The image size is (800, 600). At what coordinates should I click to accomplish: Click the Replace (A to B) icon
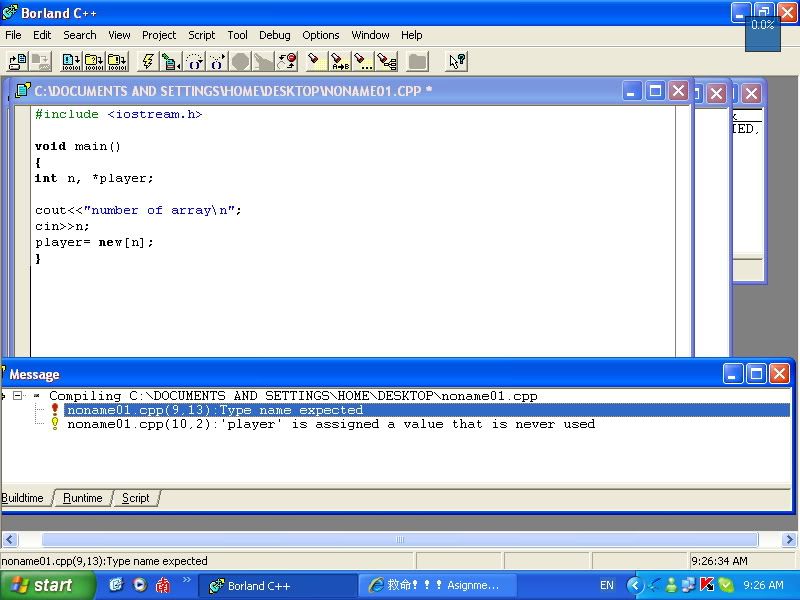[x=340, y=62]
